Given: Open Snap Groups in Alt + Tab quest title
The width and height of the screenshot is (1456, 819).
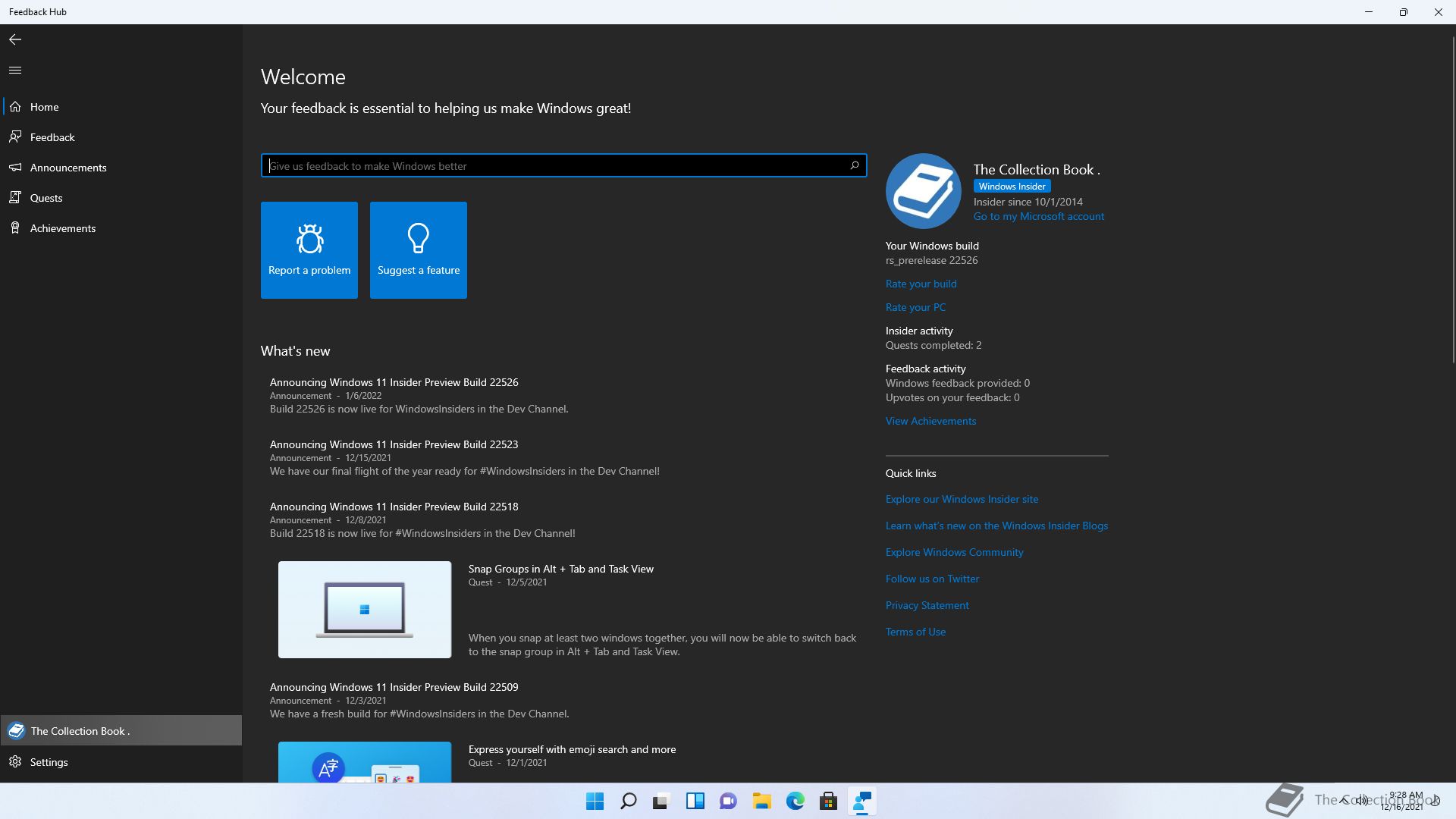Looking at the screenshot, I should pyautogui.click(x=561, y=569).
